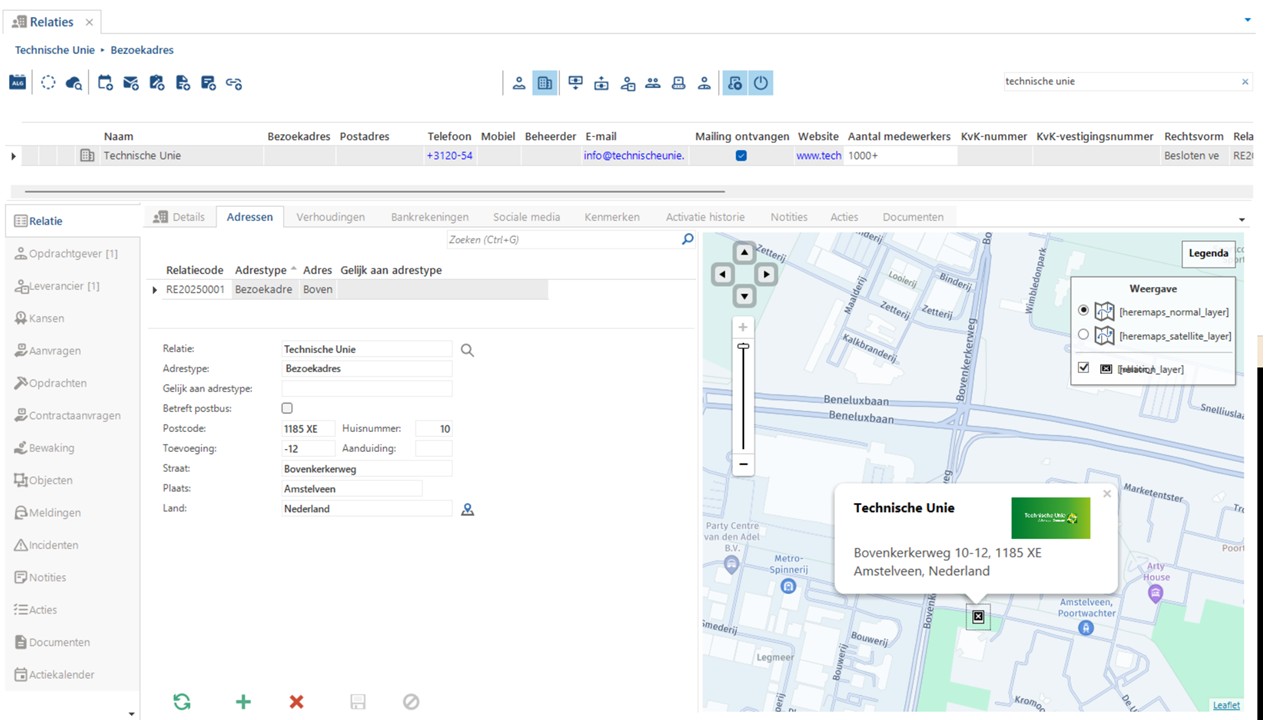
Task: Click the red X delete icon
Action: tap(296, 702)
